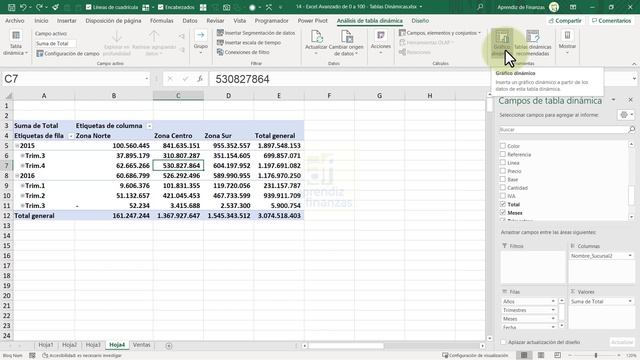
Task: Check the Precio field
Action: 503,171
